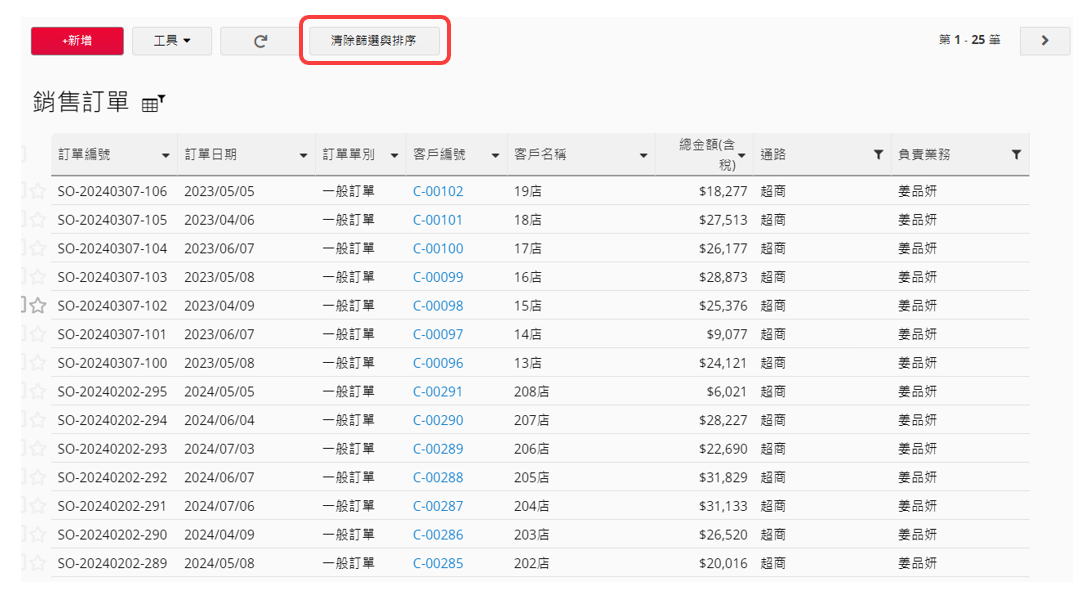Click the 清除篩選與排序 button
This screenshot has height=600, width=1078.
(x=373, y=41)
